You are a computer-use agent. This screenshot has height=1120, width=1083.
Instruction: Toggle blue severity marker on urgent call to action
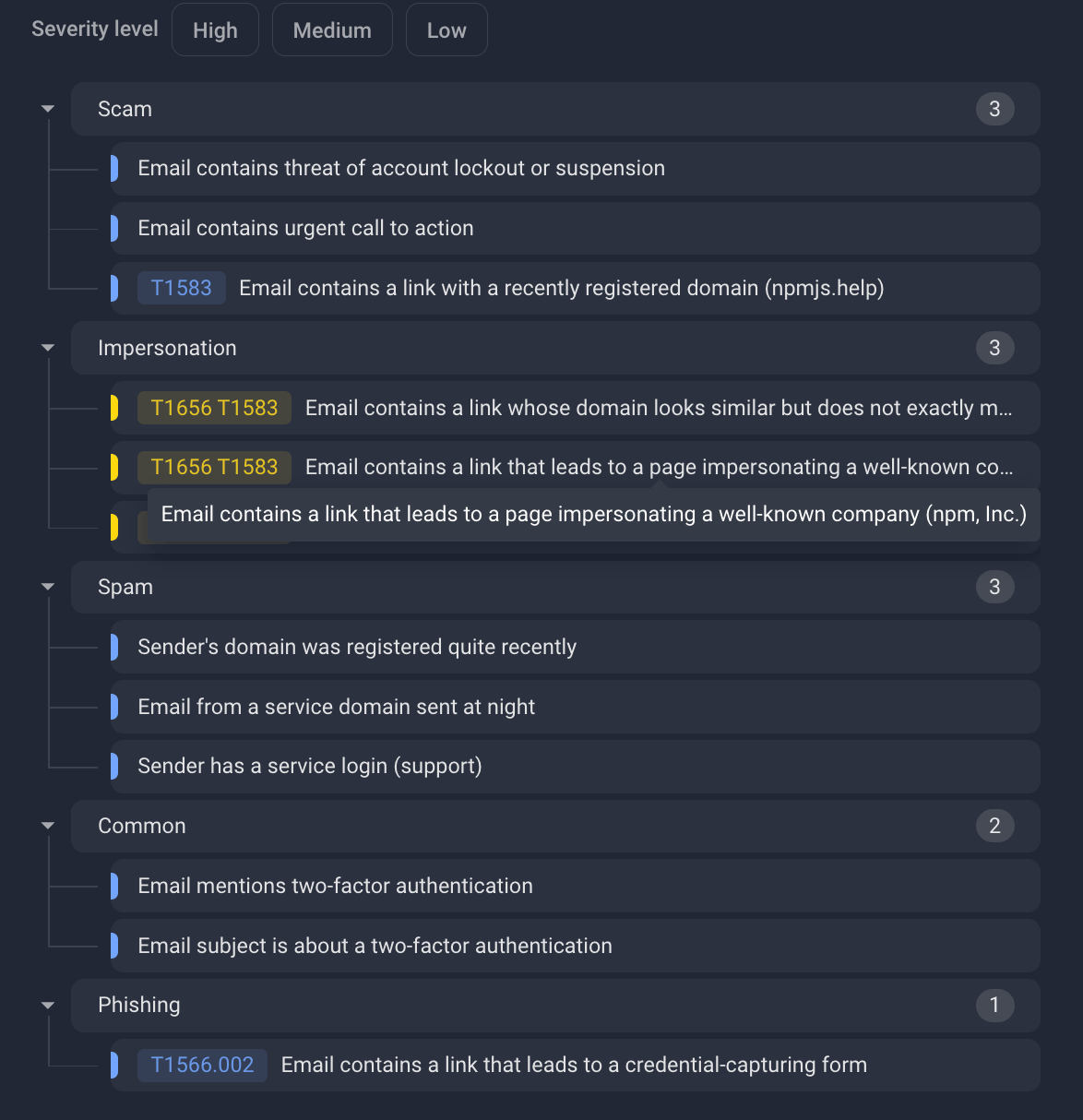(x=113, y=228)
